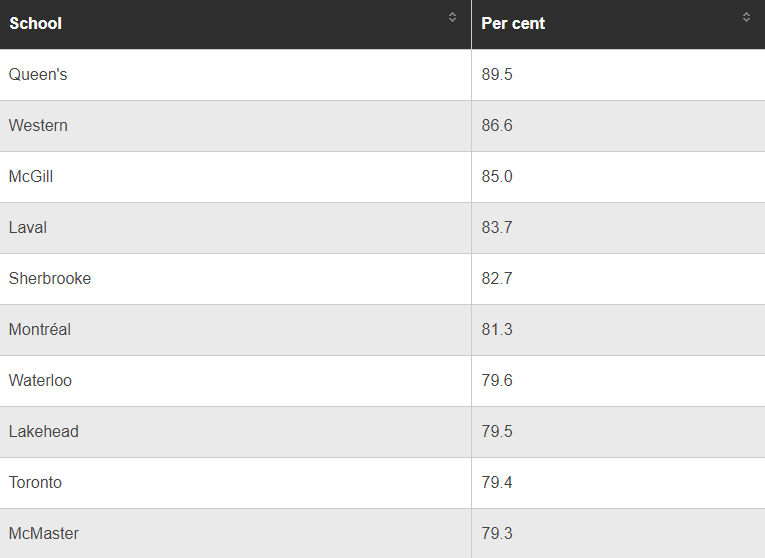Click the School column sort icon

tap(452, 17)
